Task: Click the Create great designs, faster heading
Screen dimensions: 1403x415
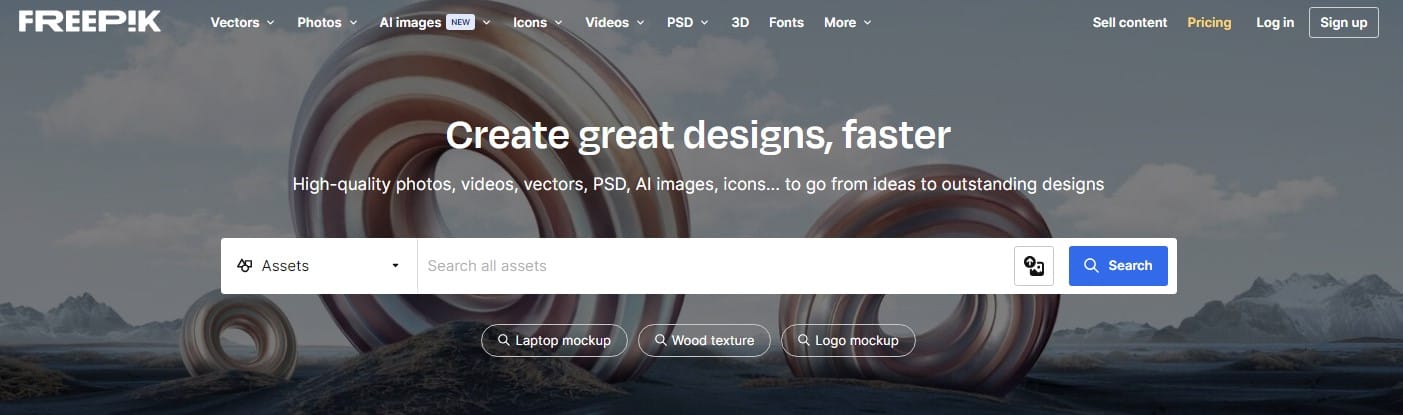Action: (698, 134)
